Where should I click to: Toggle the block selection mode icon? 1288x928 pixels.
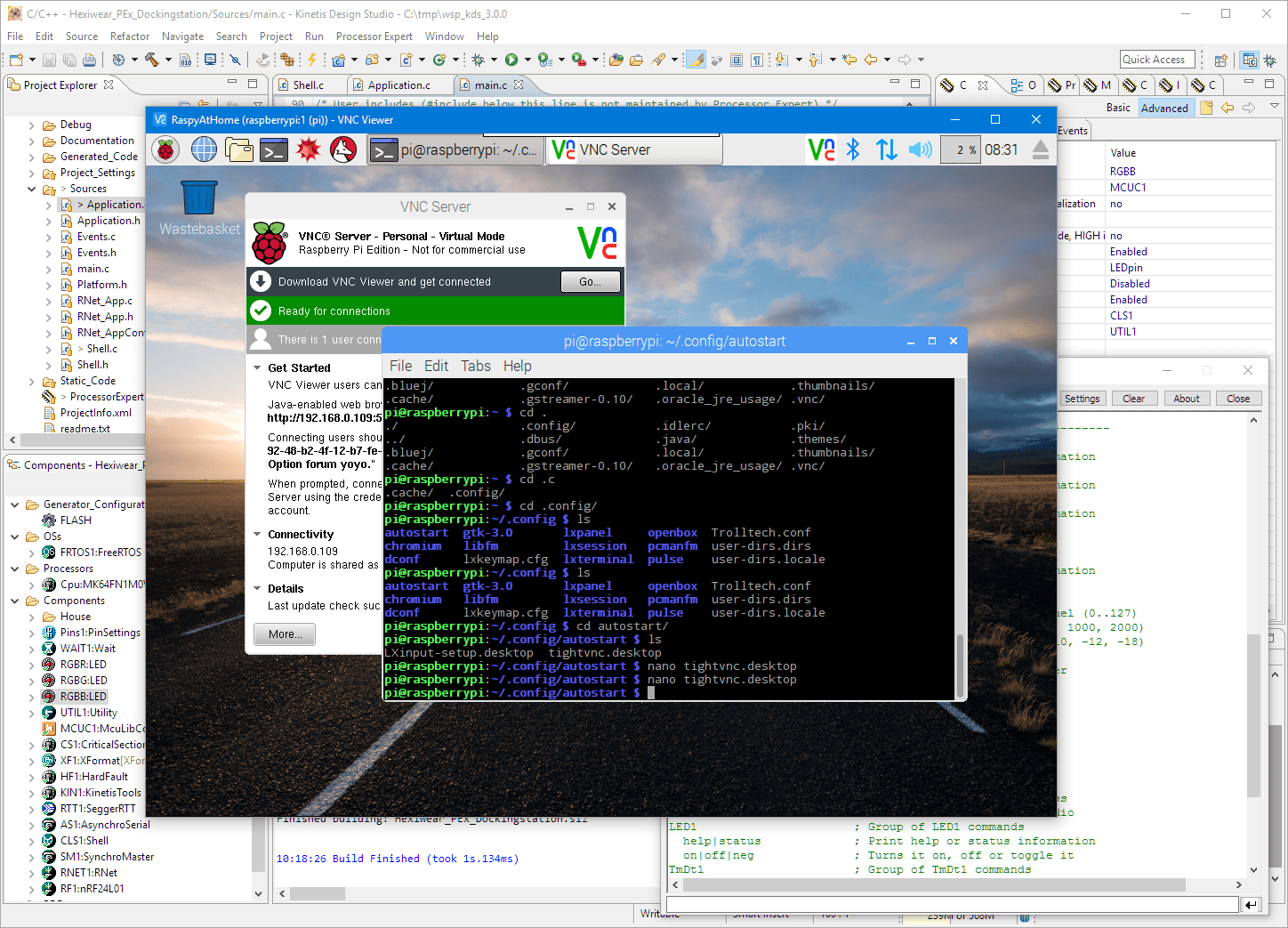point(737,60)
